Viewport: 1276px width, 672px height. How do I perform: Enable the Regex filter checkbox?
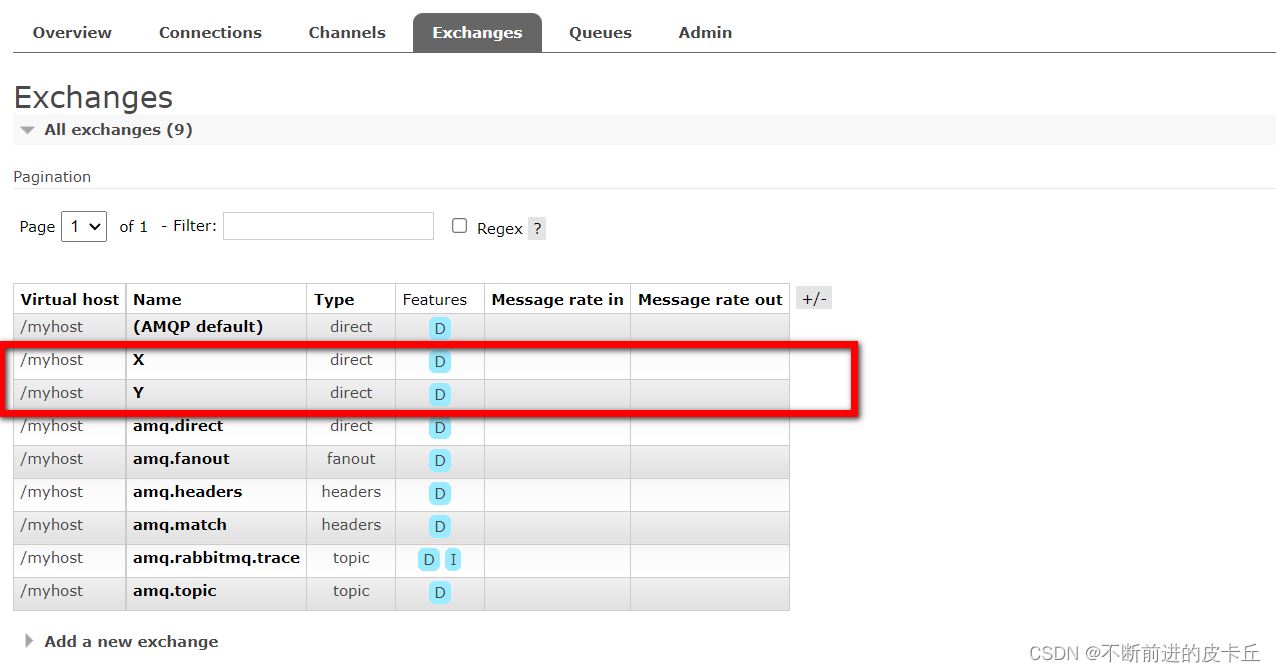tap(459, 226)
